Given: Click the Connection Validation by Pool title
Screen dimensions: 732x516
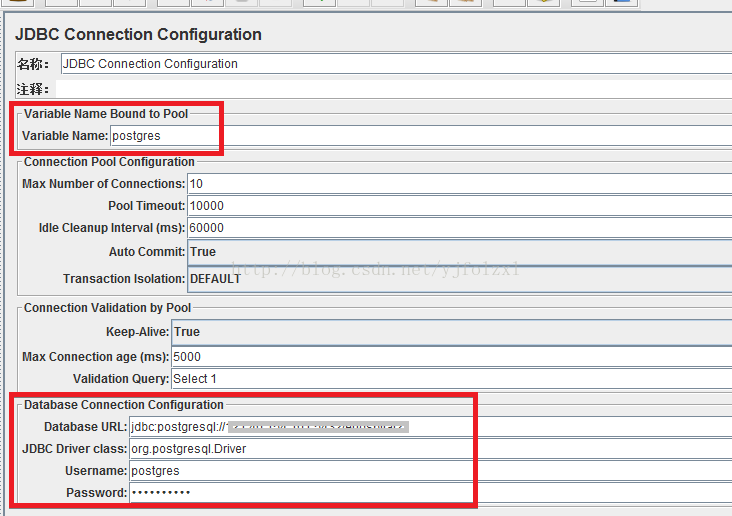Looking at the screenshot, I should pos(107,308).
